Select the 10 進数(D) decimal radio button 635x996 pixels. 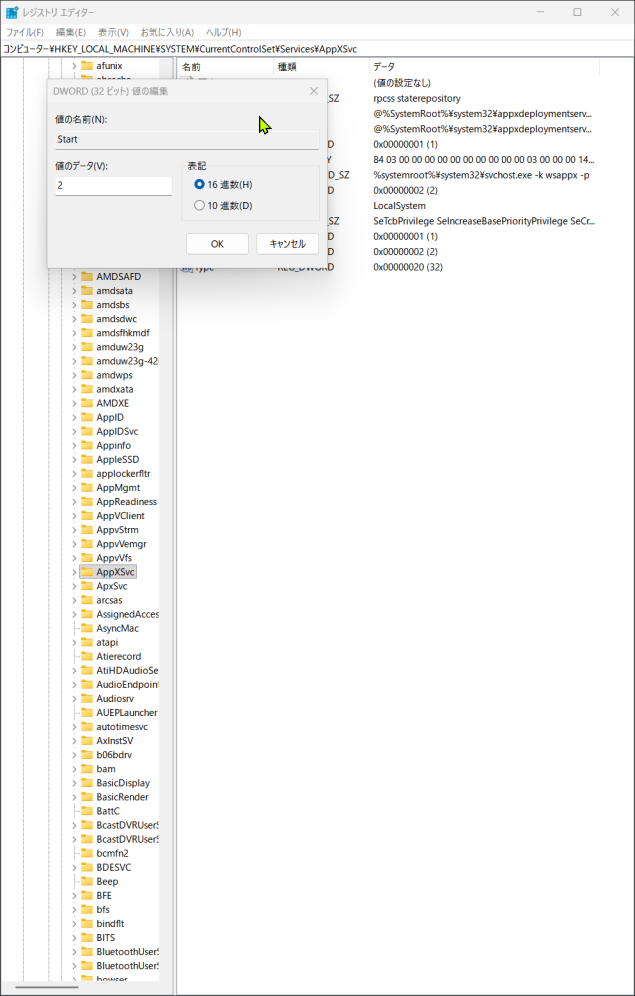point(200,206)
